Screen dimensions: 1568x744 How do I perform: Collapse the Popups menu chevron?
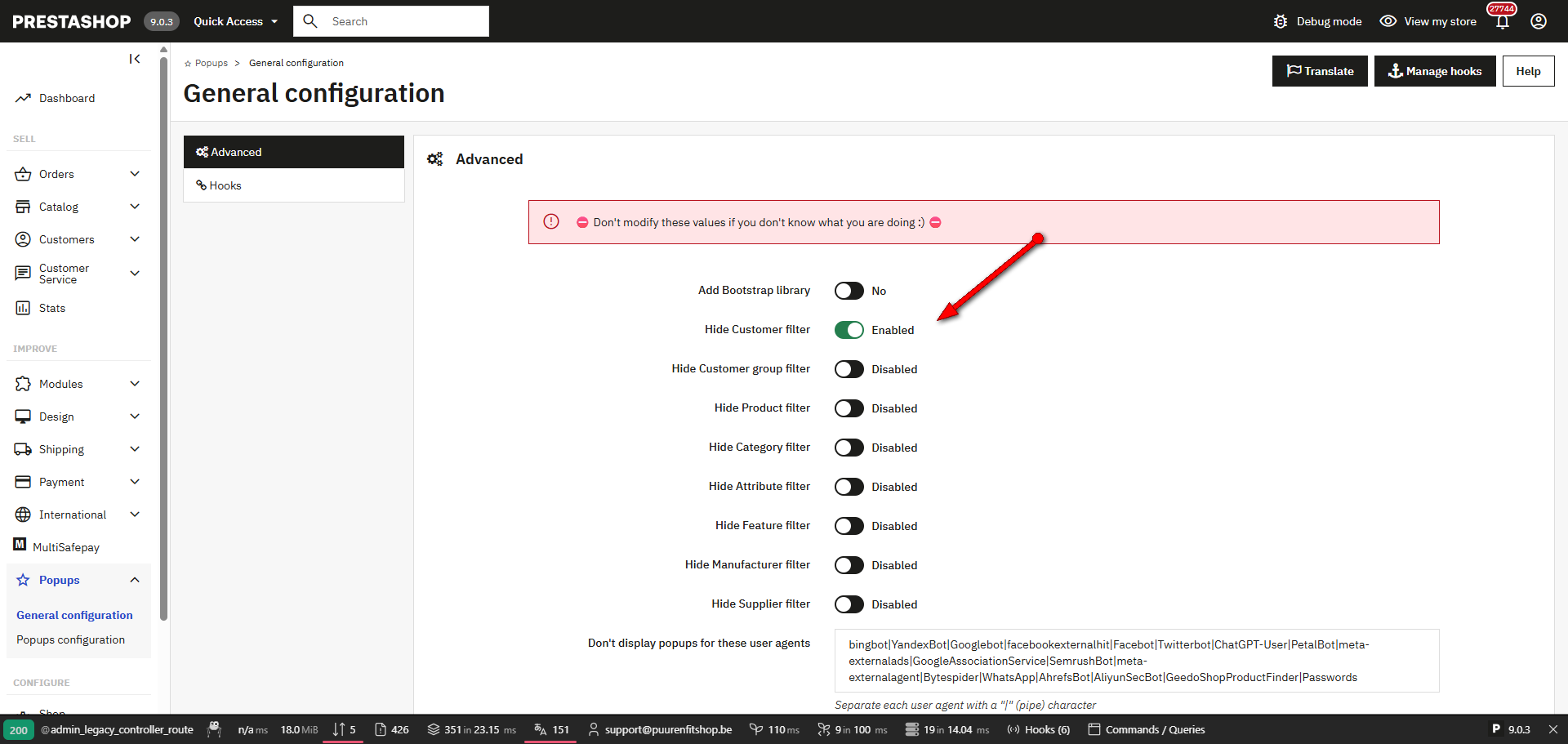(x=135, y=580)
